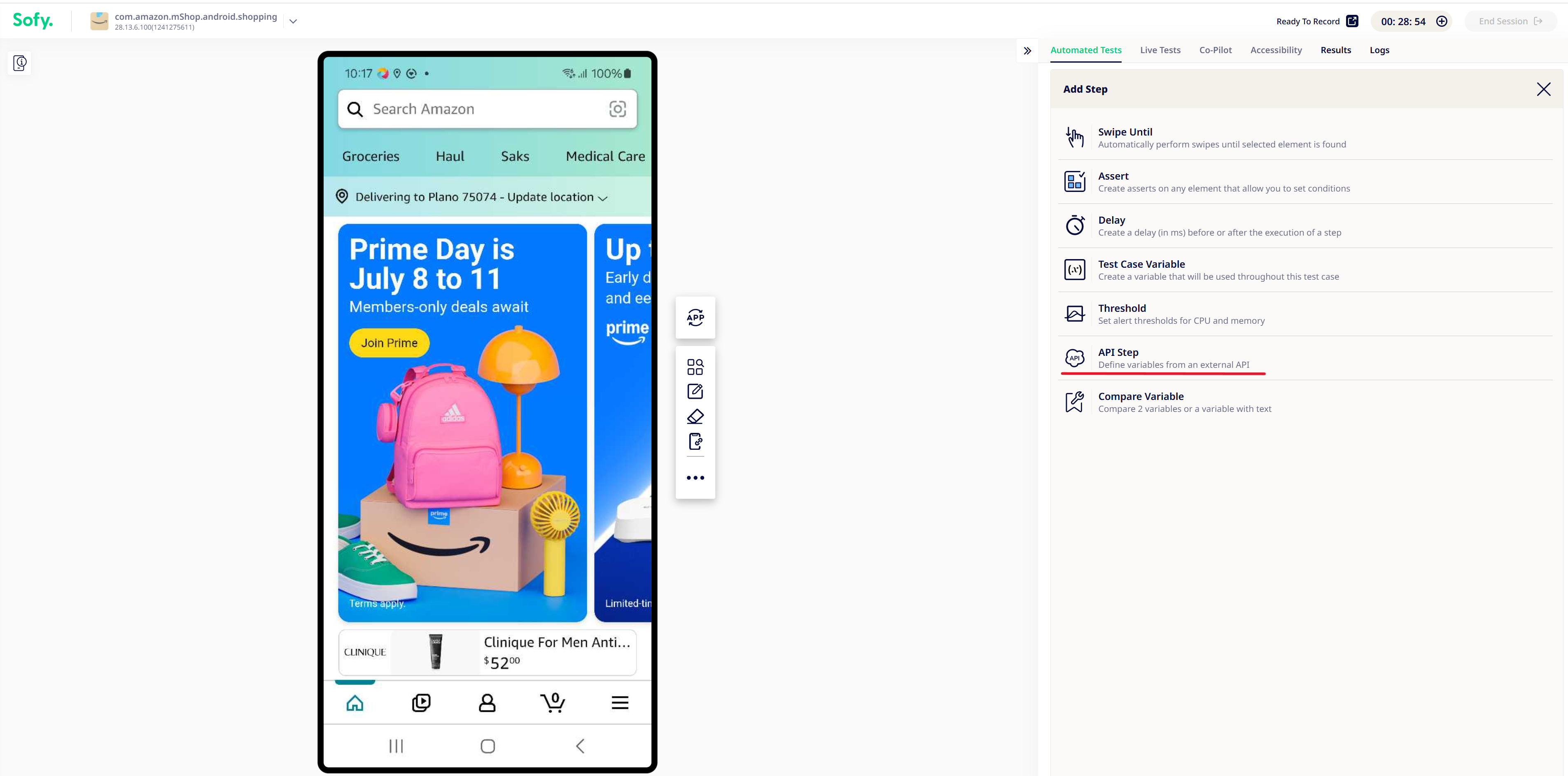Select the Test Case Variable step
Viewport: 1568px width, 776px height.
[x=1305, y=270]
